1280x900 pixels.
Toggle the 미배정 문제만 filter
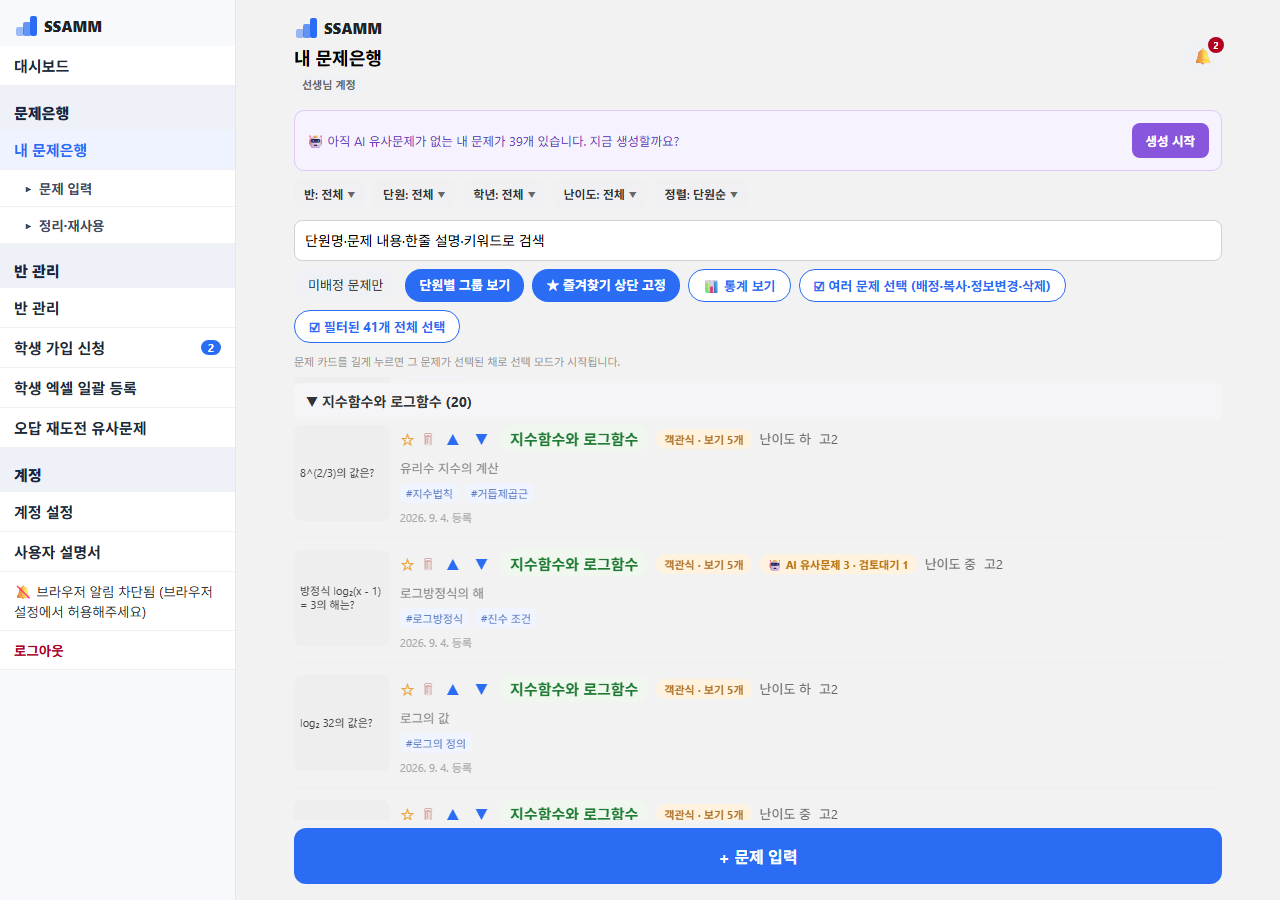coord(345,286)
